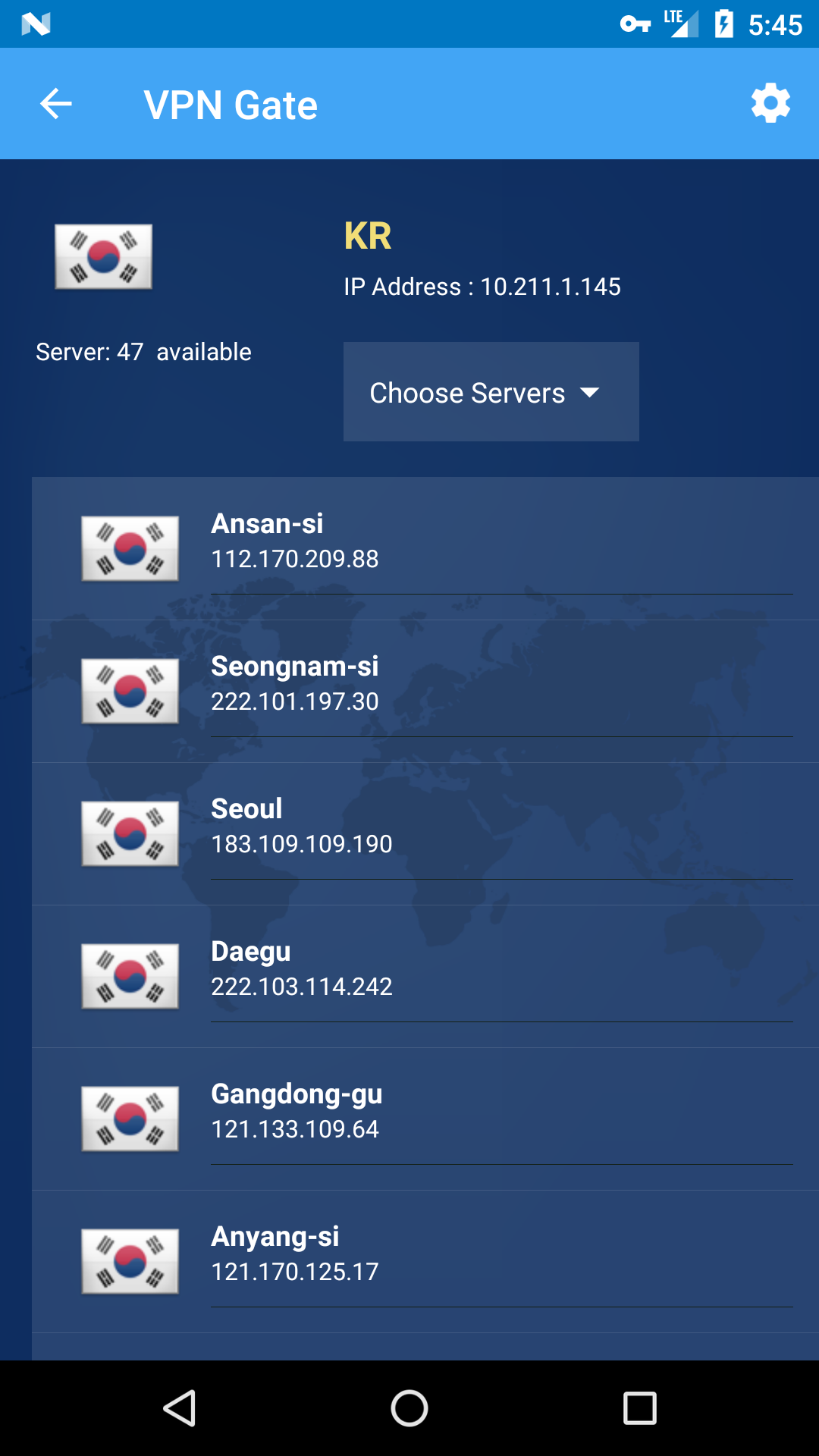Connect to Anyang-si server 121.170.125.17
819x1456 pixels.
tap(425, 1261)
